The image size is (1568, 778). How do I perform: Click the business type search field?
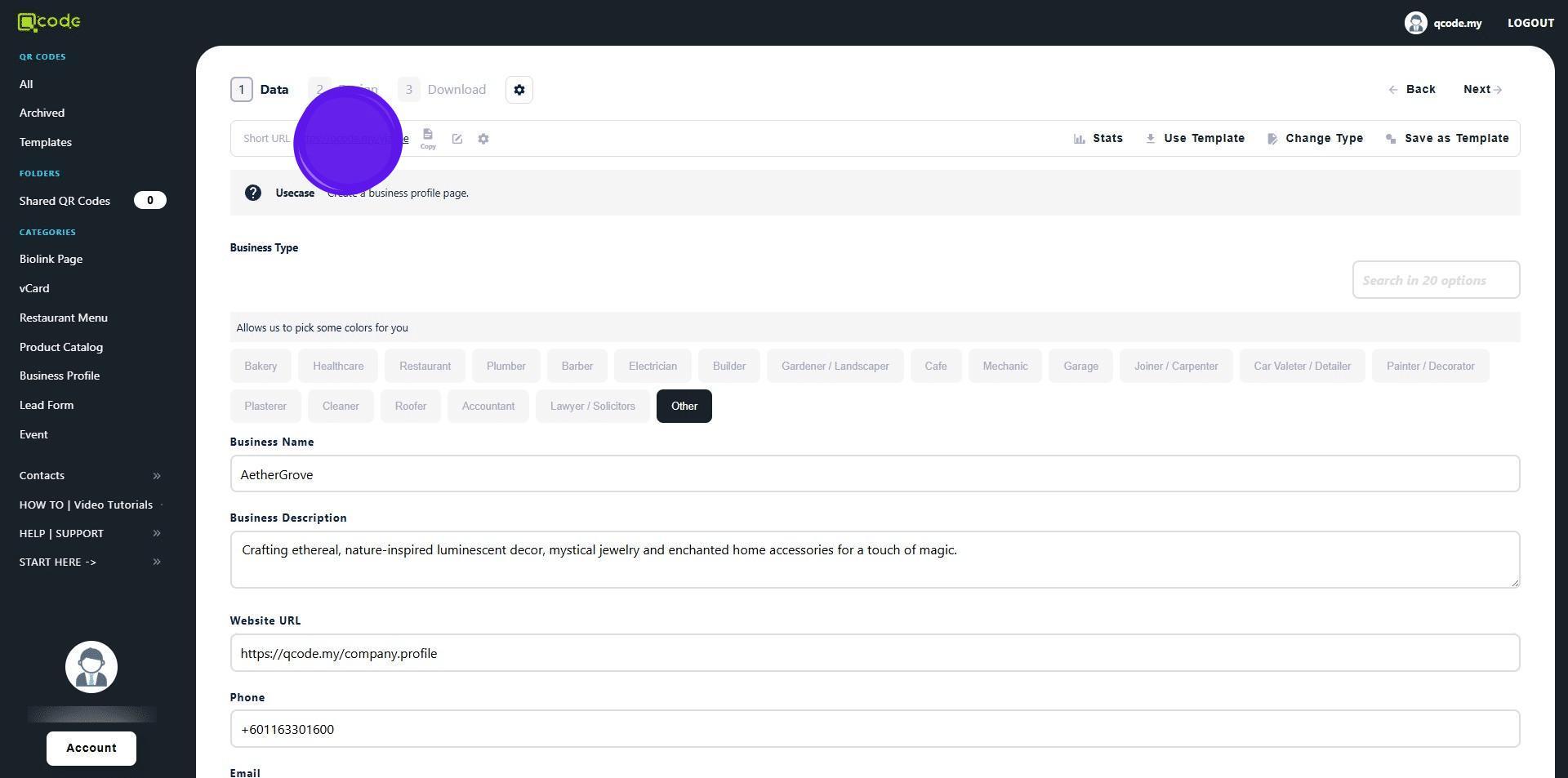1435,280
